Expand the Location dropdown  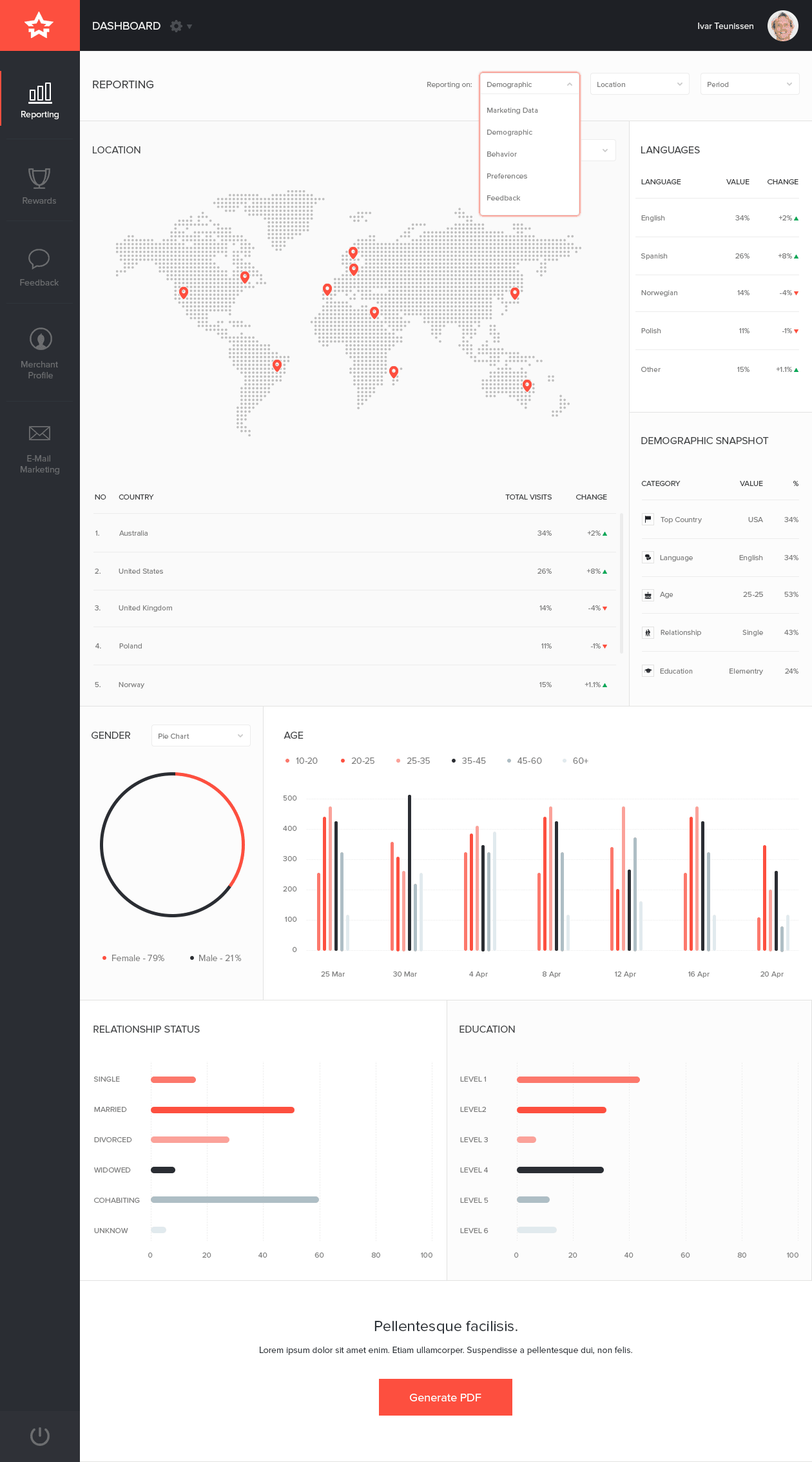point(639,84)
